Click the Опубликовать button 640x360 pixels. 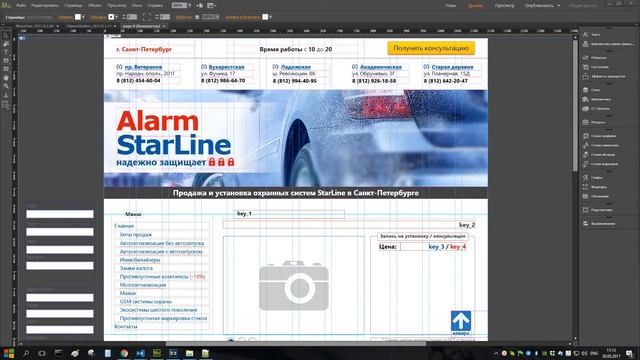[539, 6]
